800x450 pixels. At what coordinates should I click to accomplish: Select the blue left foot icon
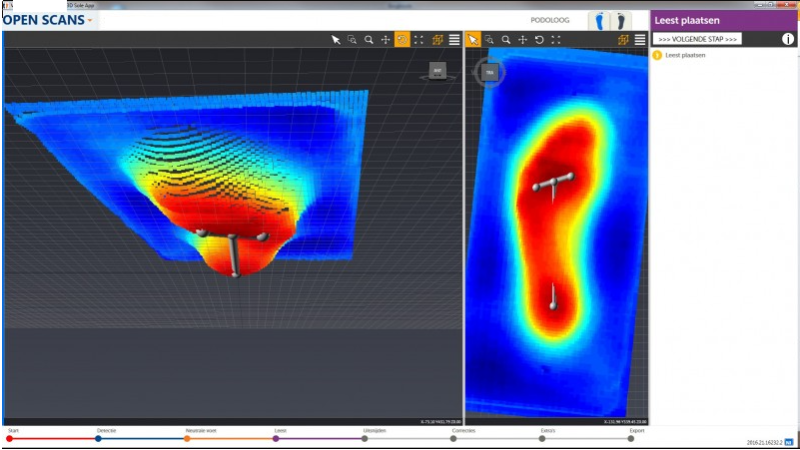tap(599, 20)
